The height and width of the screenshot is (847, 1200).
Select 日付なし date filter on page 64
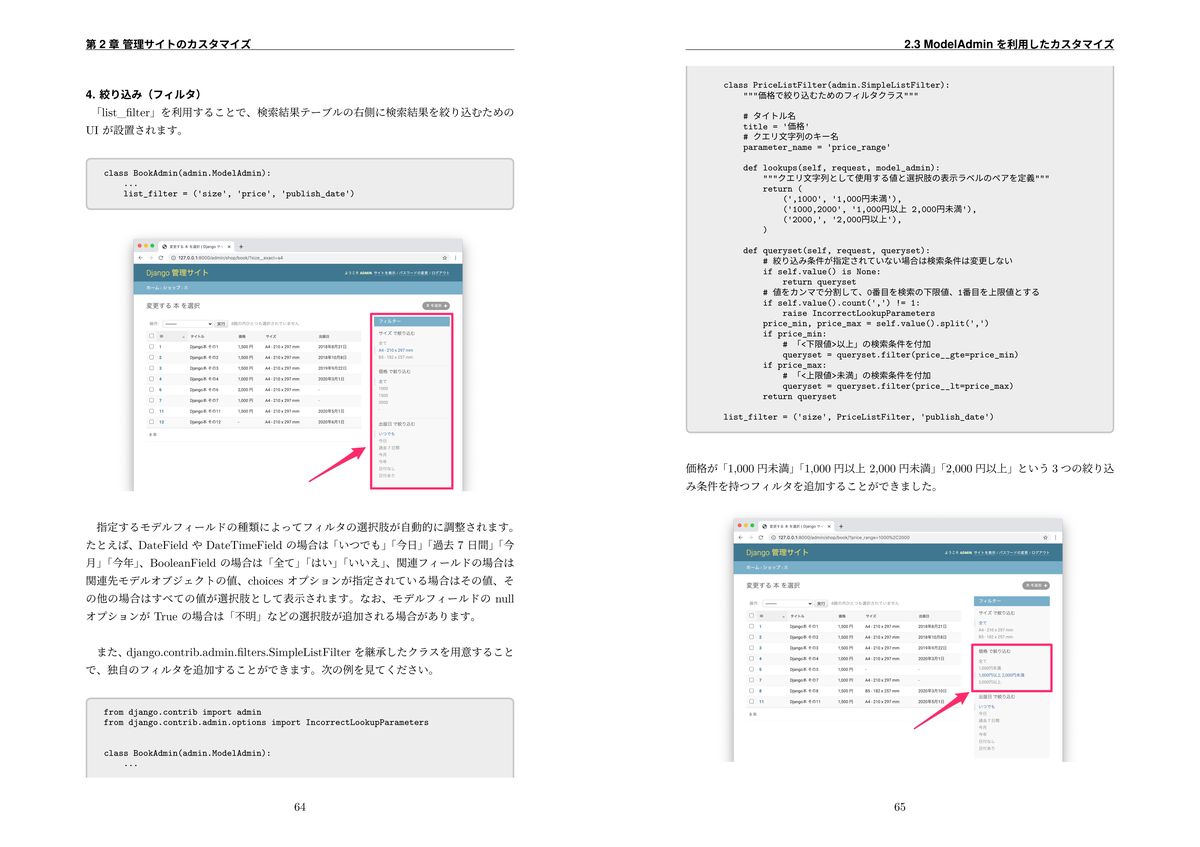pos(387,469)
